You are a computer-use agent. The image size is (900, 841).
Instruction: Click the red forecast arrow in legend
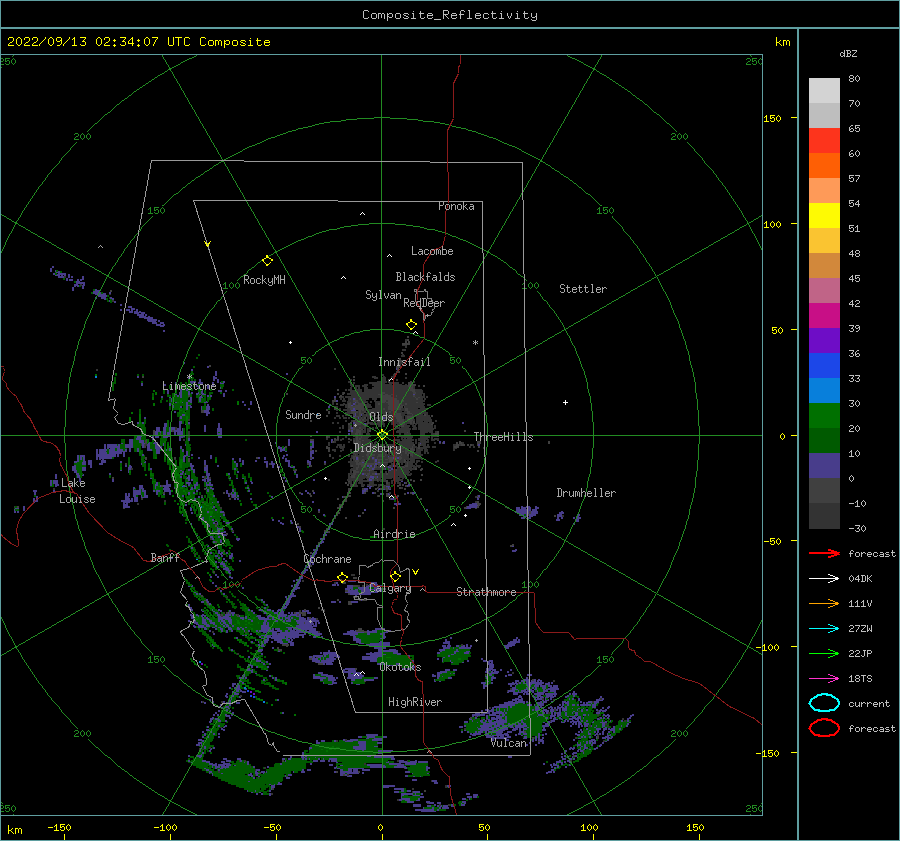(x=824, y=553)
